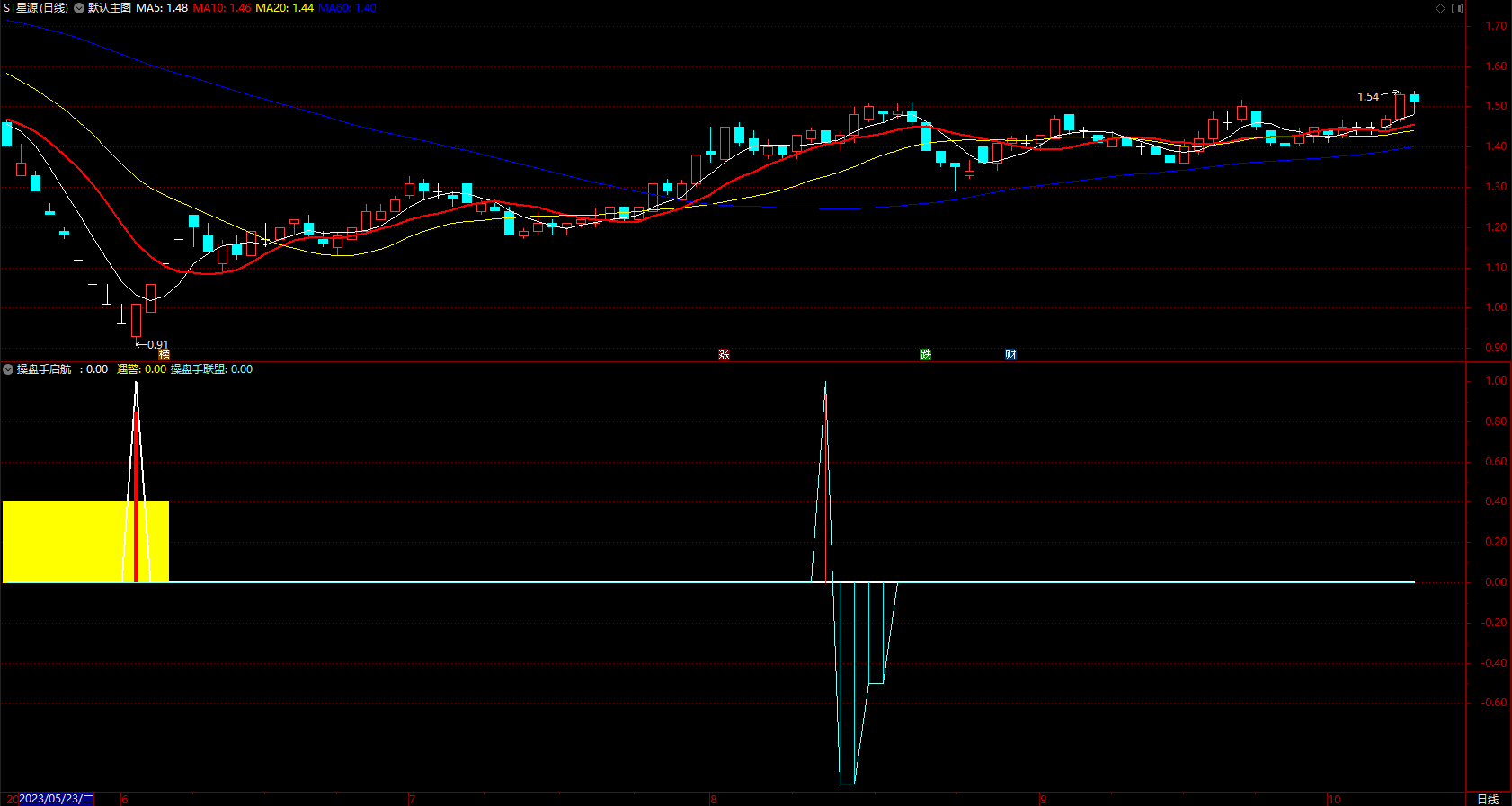
Task: Click the month 10 marker on the time axis
Action: tap(1334, 799)
